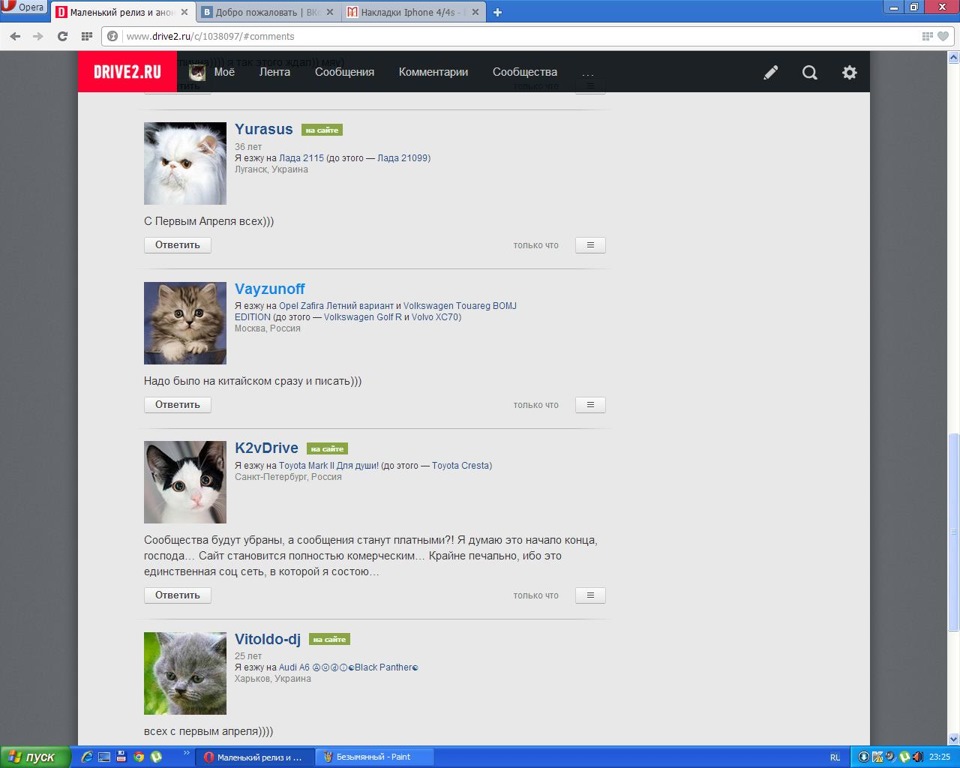Viewport: 960px width, 768px height.
Task: Click the RL language indicator in tray
Action: (x=835, y=758)
